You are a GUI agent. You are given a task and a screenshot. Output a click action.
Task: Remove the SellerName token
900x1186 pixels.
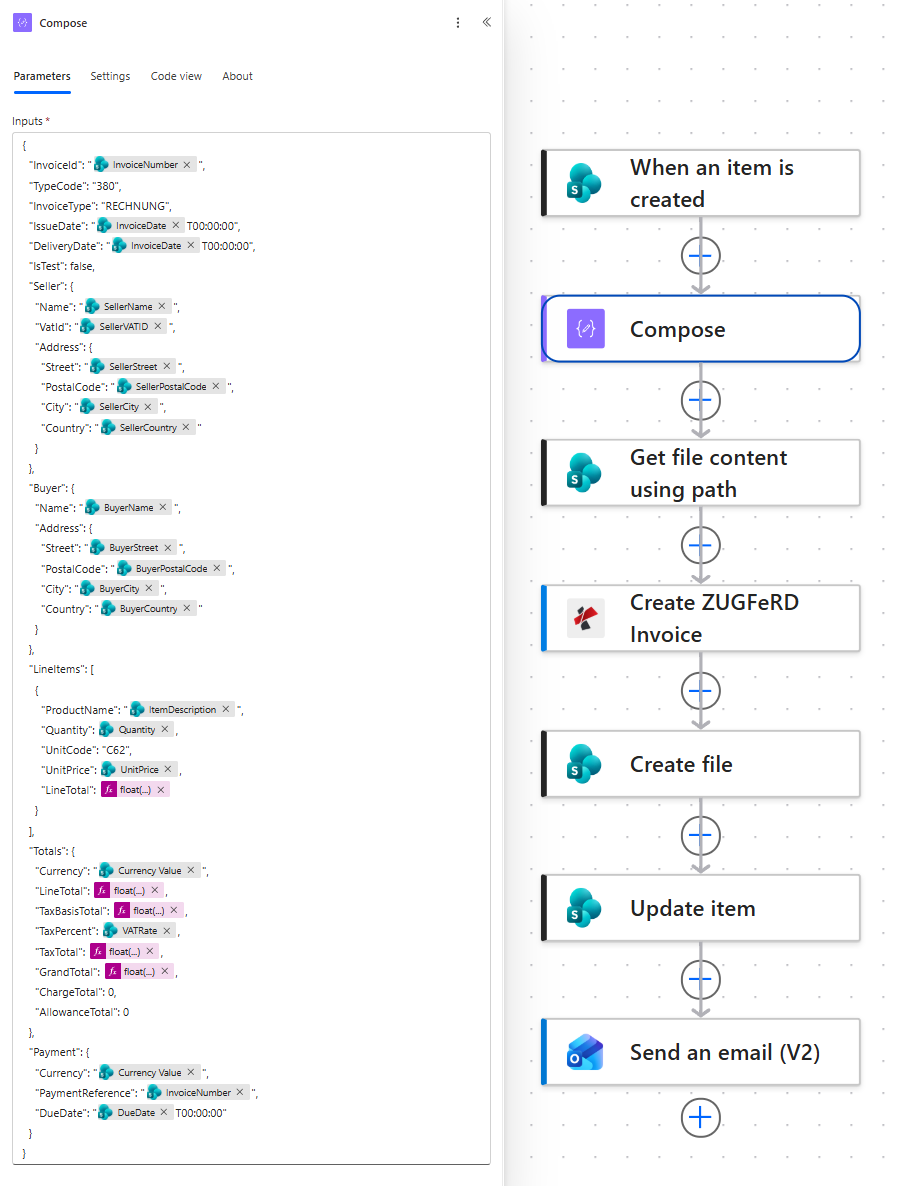(x=162, y=306)
